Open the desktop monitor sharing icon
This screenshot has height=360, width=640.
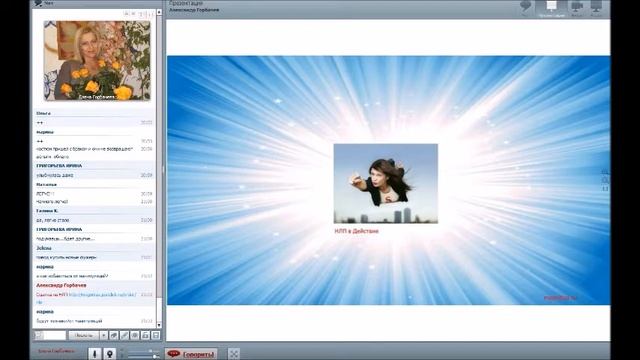pyautogui.click(x=596, y=7)
